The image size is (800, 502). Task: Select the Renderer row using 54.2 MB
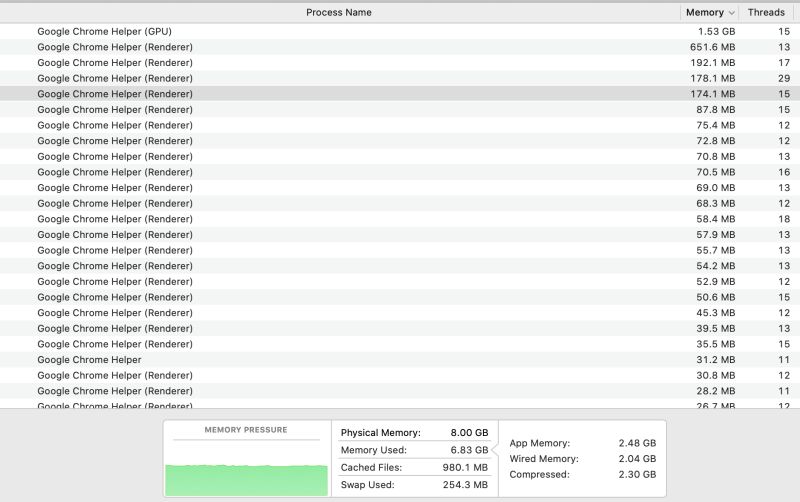point(400,266)
